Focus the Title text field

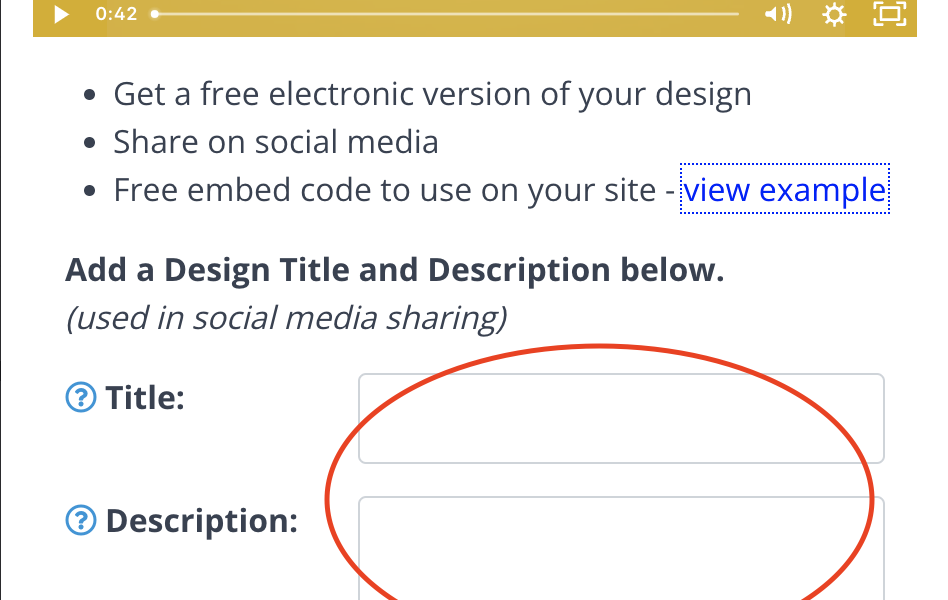[621, 418]
